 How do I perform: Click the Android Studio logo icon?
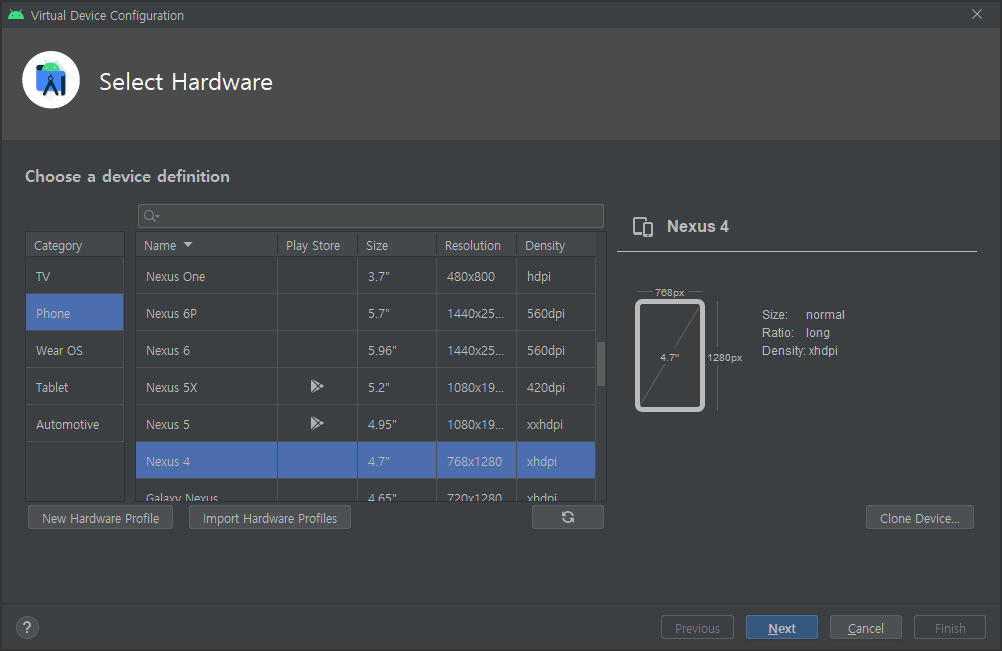tap(51, 80)
